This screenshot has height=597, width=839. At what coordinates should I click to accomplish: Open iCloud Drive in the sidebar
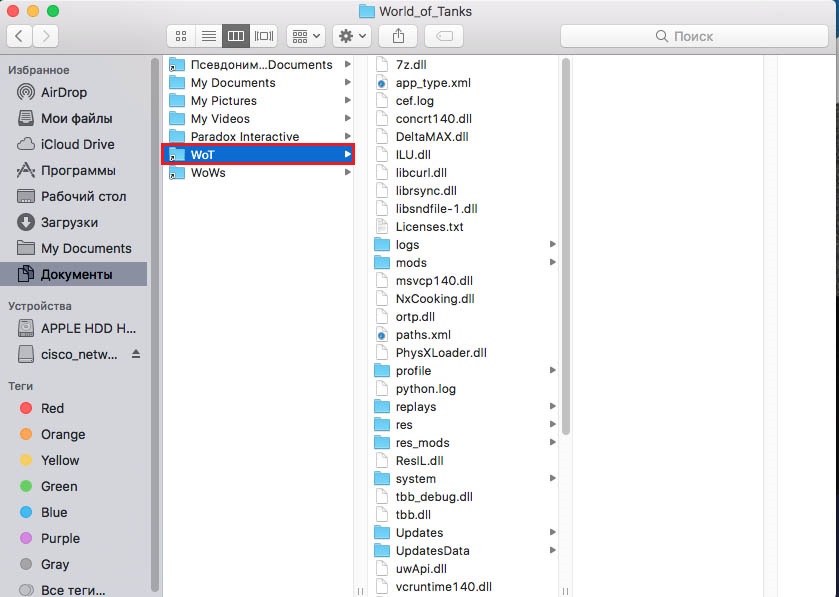(x=74, y=144)
